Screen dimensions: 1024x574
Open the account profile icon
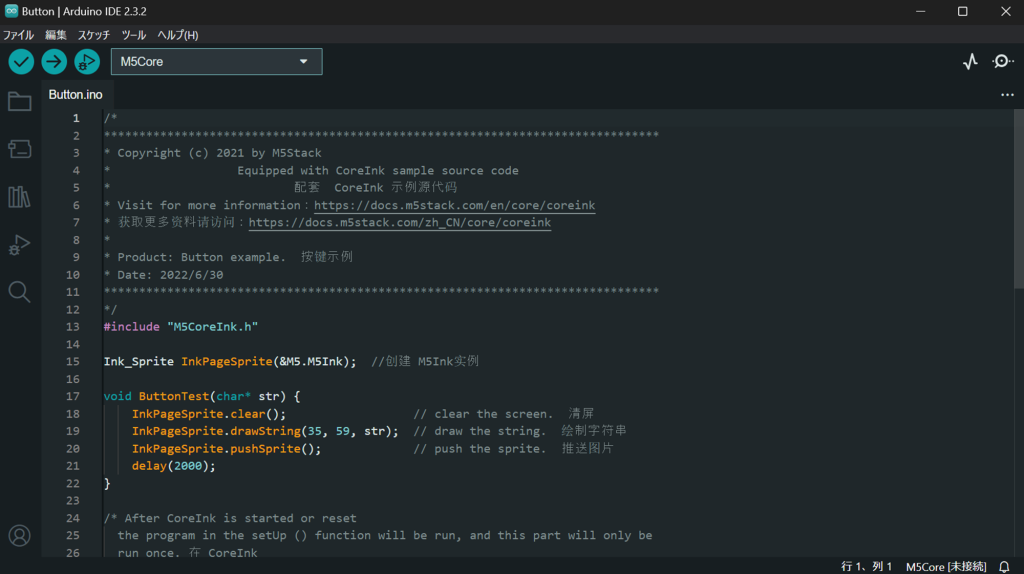20,535
